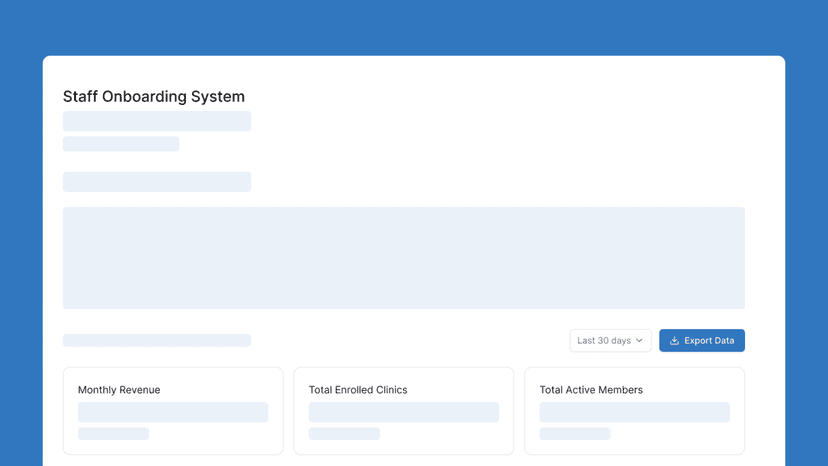828x466 pixels.
Task: Click the first loading bar below the title
Action: click(157, 121)
